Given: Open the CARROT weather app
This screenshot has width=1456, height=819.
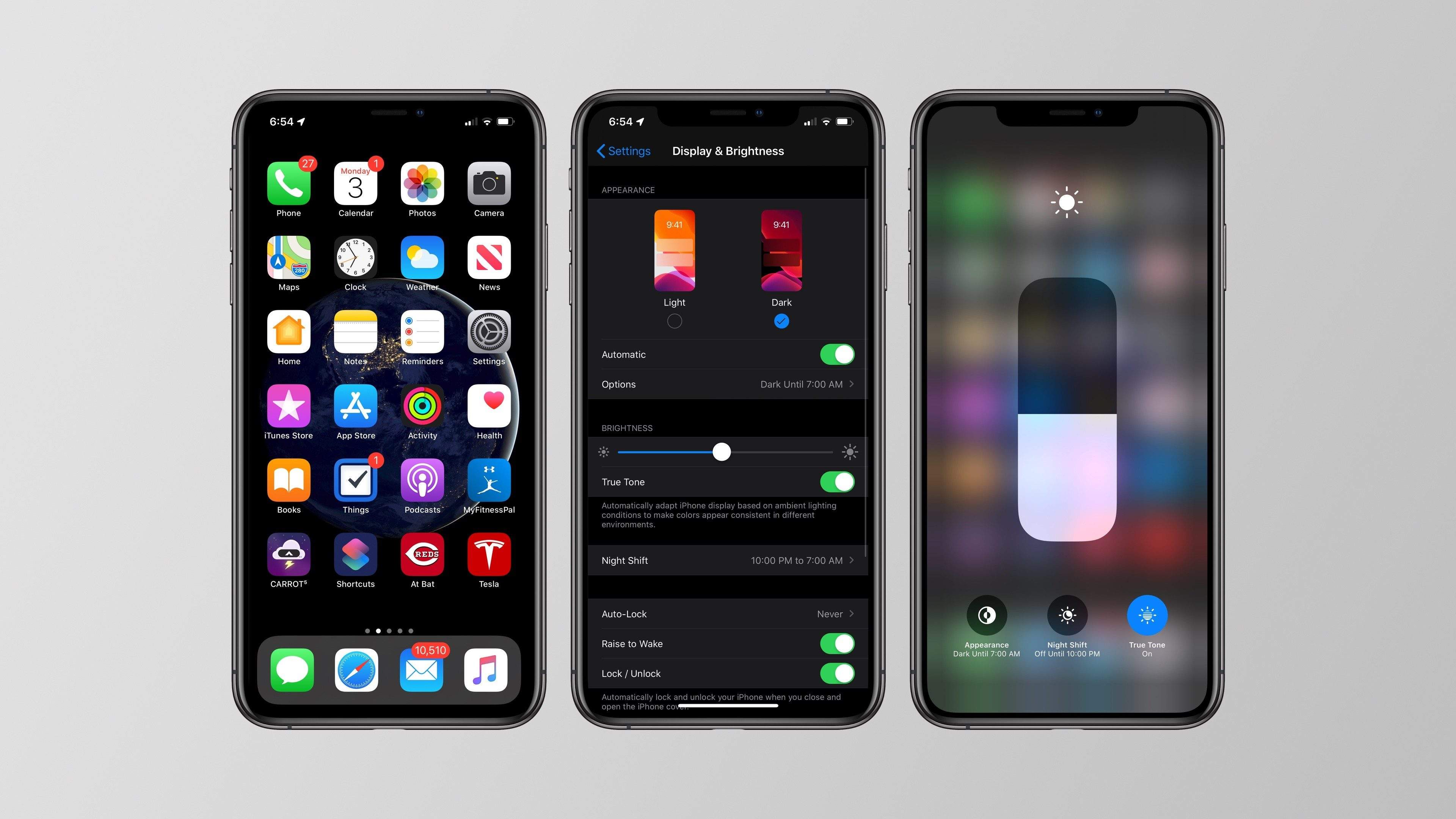Looking at the screenshot, I should tap(289, 557).
